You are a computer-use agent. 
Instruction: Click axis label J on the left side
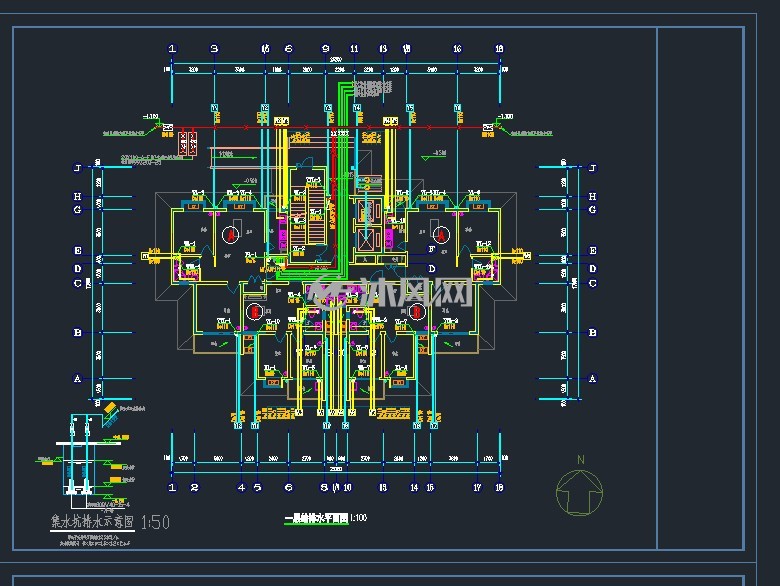tap(78, 168)
